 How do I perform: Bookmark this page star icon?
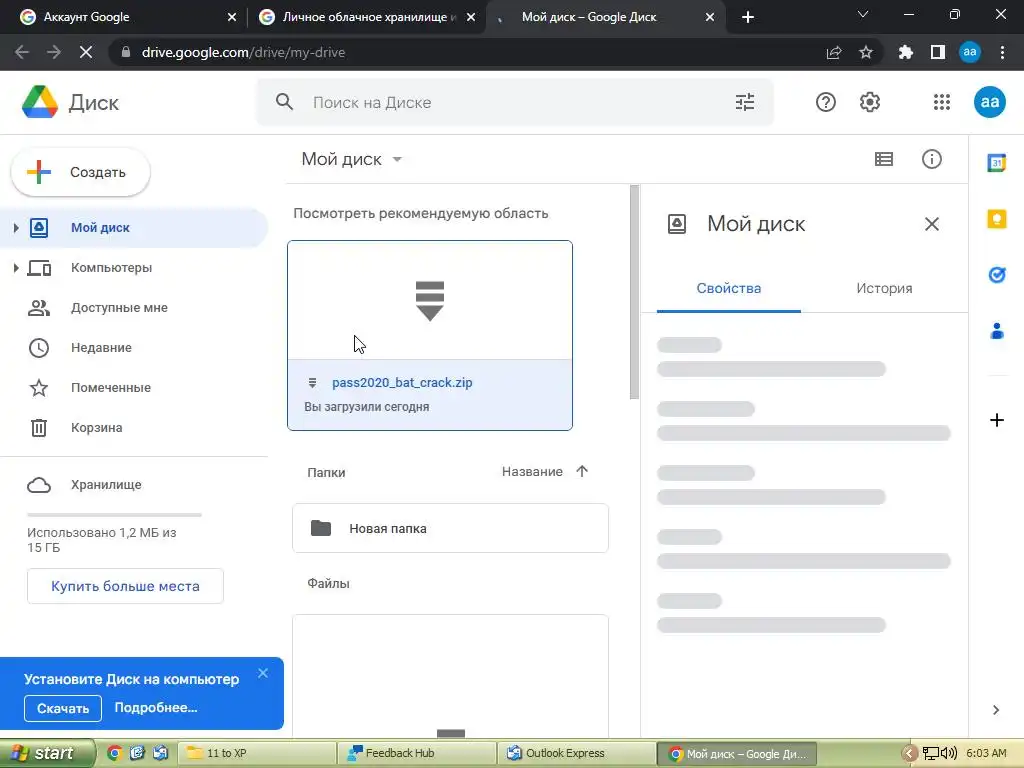click(866, 52)
